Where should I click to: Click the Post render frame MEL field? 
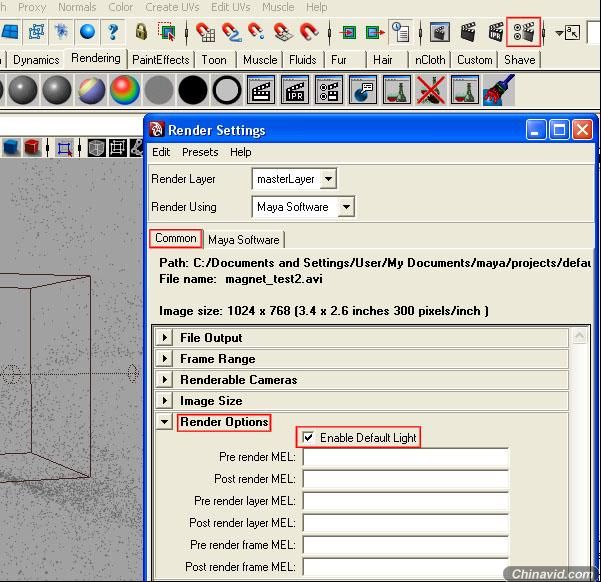tap(405, 567)
